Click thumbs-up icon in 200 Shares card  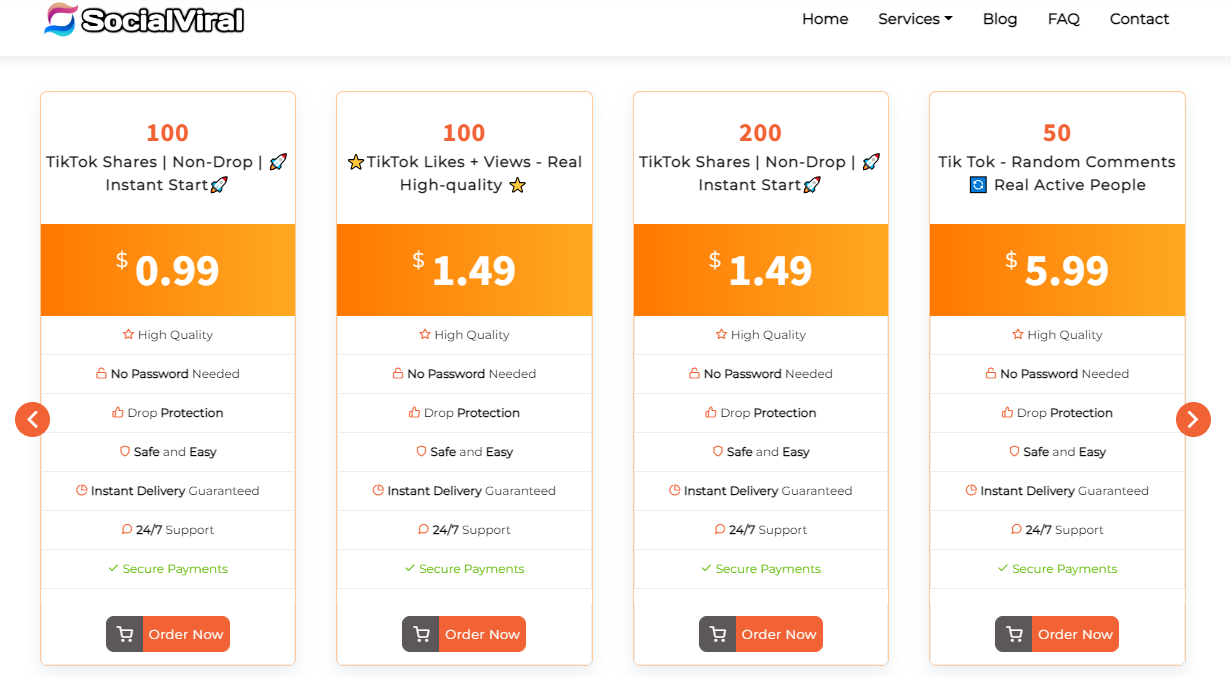point(711,413)
